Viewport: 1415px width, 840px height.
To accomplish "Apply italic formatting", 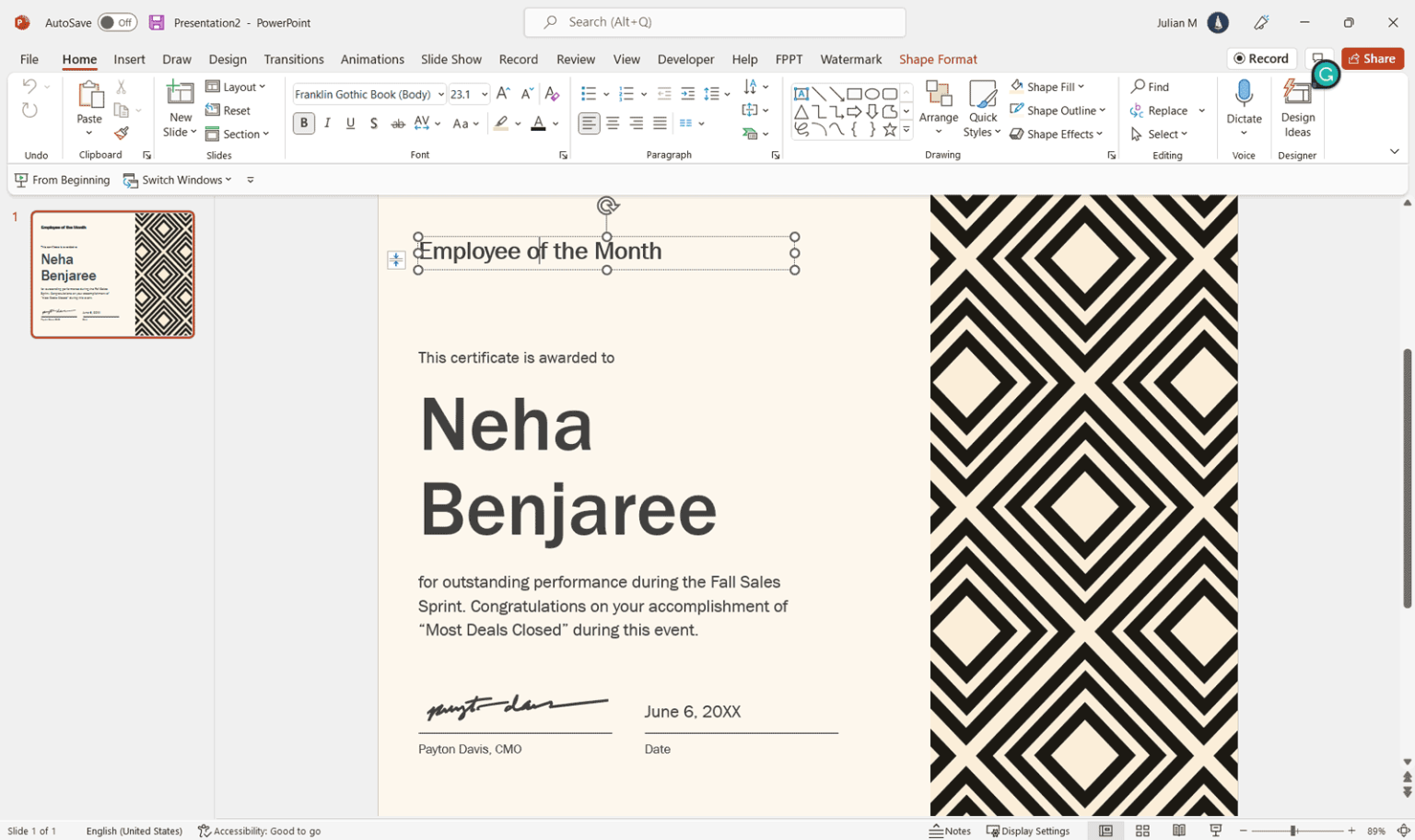I will [326, 122].
